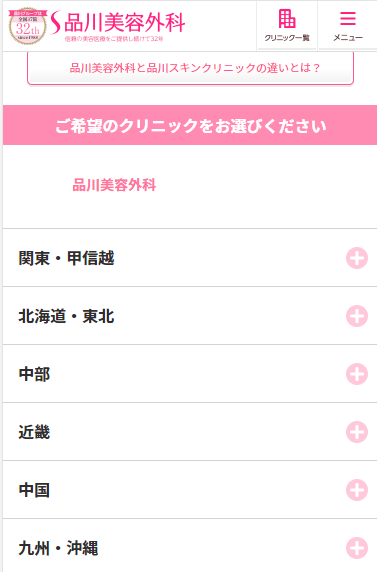The height and width of the screenshot is (572, 377).
Task: Expand the 関東・甲信越 region row
Action: 190,258
